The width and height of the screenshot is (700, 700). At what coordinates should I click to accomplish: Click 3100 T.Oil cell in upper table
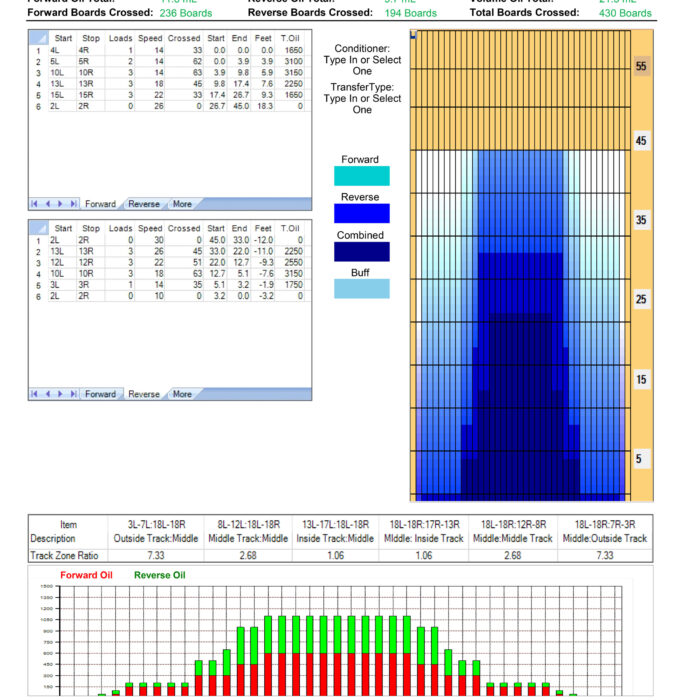click(290, 62)
